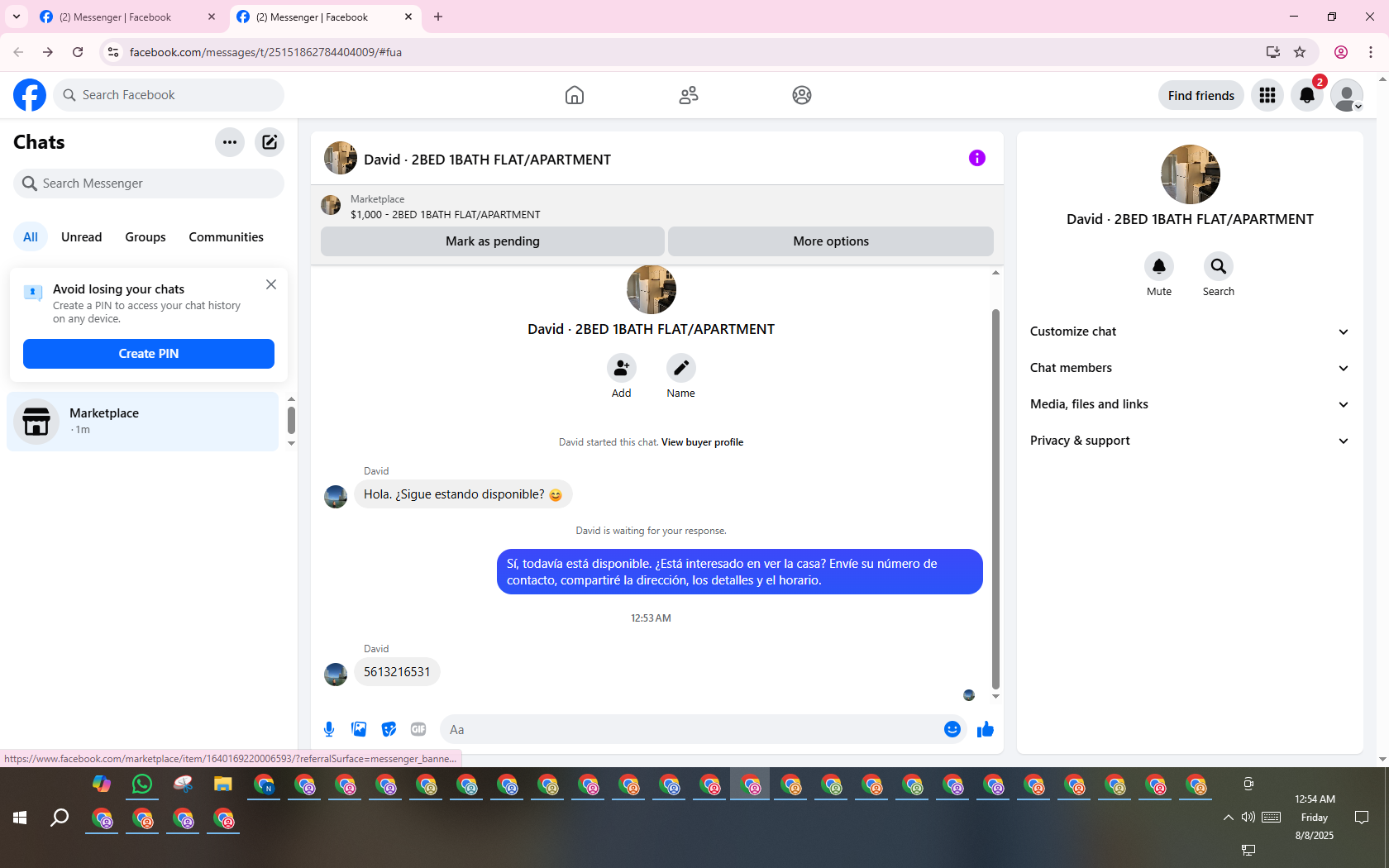1389x868 pixels.
Task: Select the Groups chats filter
Action: tap(146, 237)
